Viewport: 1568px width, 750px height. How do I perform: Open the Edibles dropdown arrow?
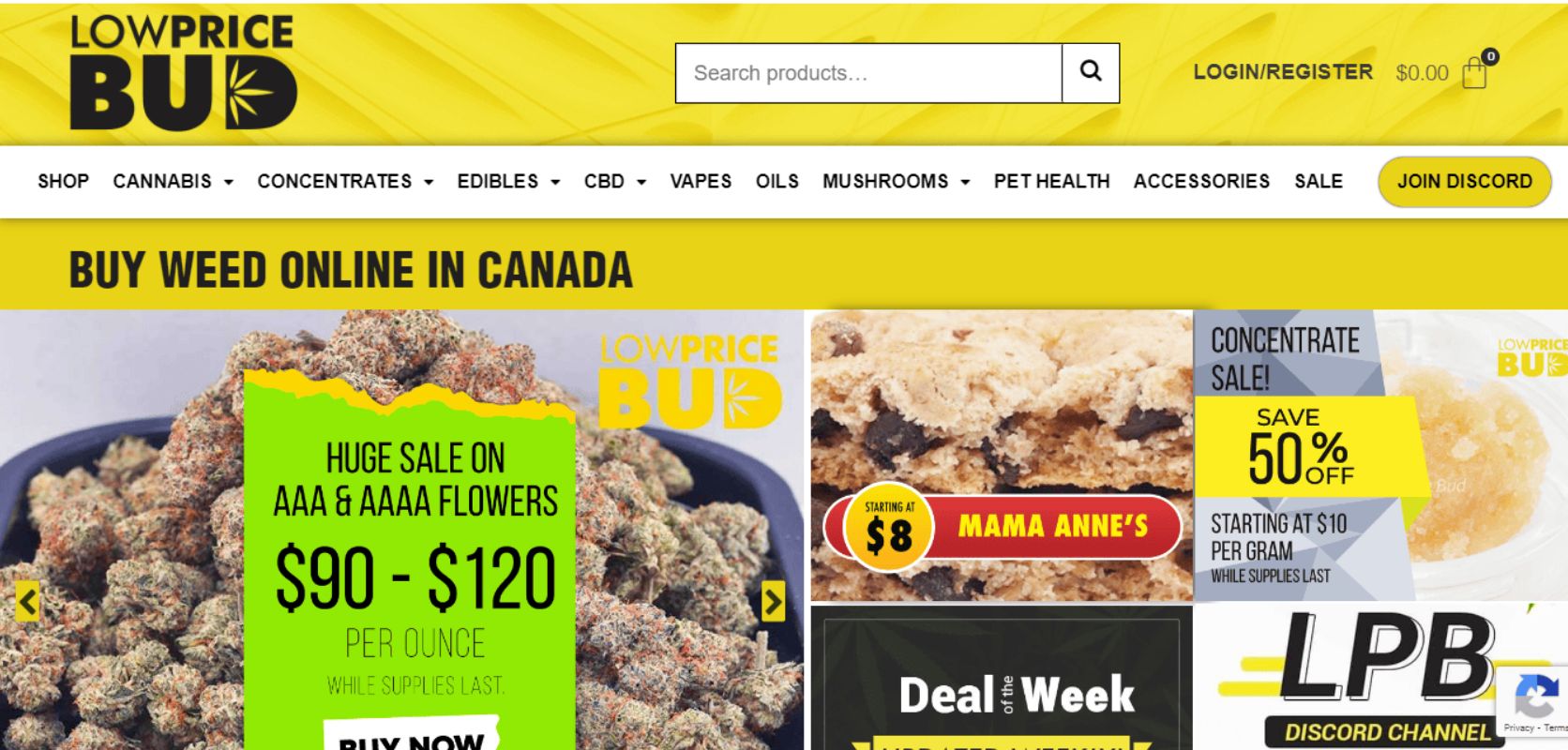(555, 182)
